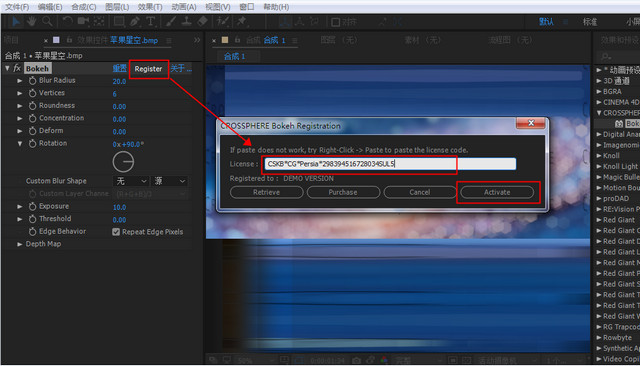Enable the 对齐 snapping checkbox

(x=335, y=22)
